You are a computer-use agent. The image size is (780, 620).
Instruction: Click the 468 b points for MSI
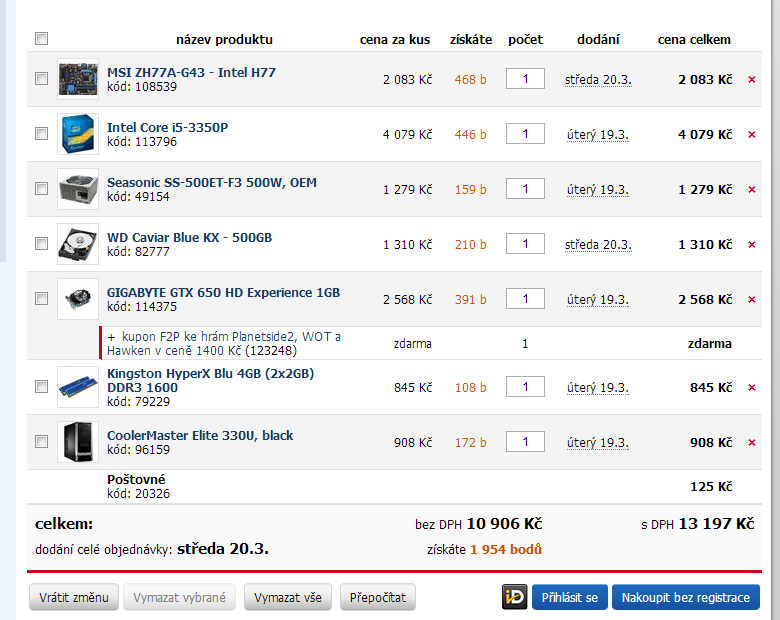470,80
